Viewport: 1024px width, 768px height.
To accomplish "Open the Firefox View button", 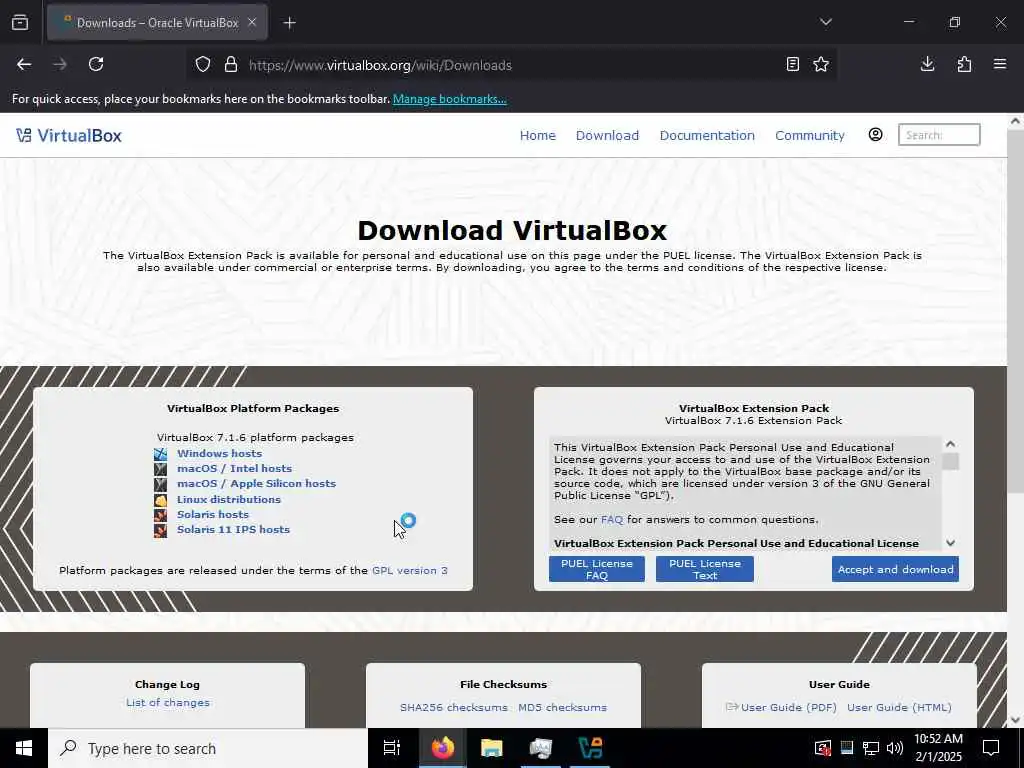I will point(20,23).
